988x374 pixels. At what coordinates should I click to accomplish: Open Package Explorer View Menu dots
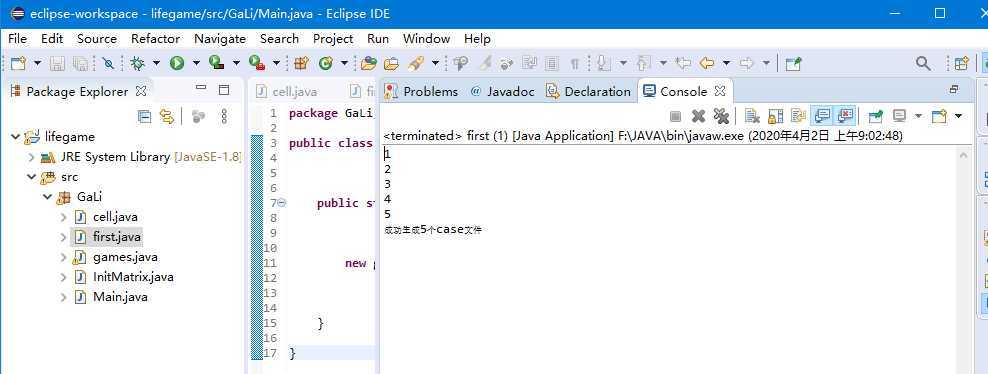(224, 116)
